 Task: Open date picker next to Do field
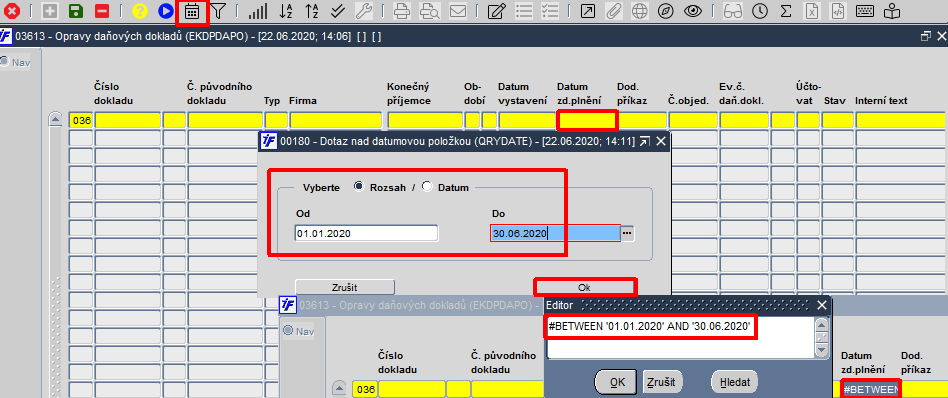(x=628, y=233)
